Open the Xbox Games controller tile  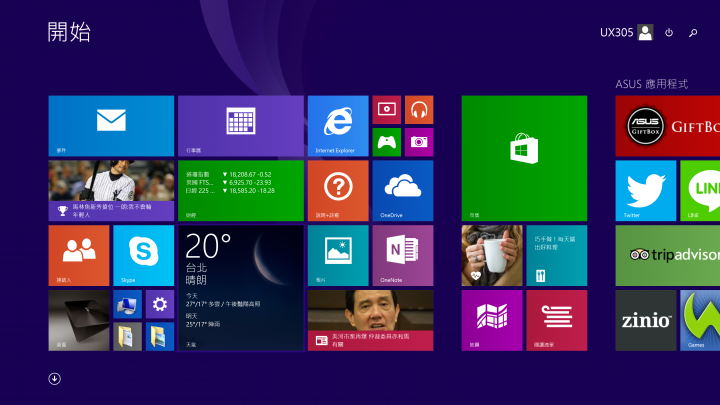(x=387, y=142)
